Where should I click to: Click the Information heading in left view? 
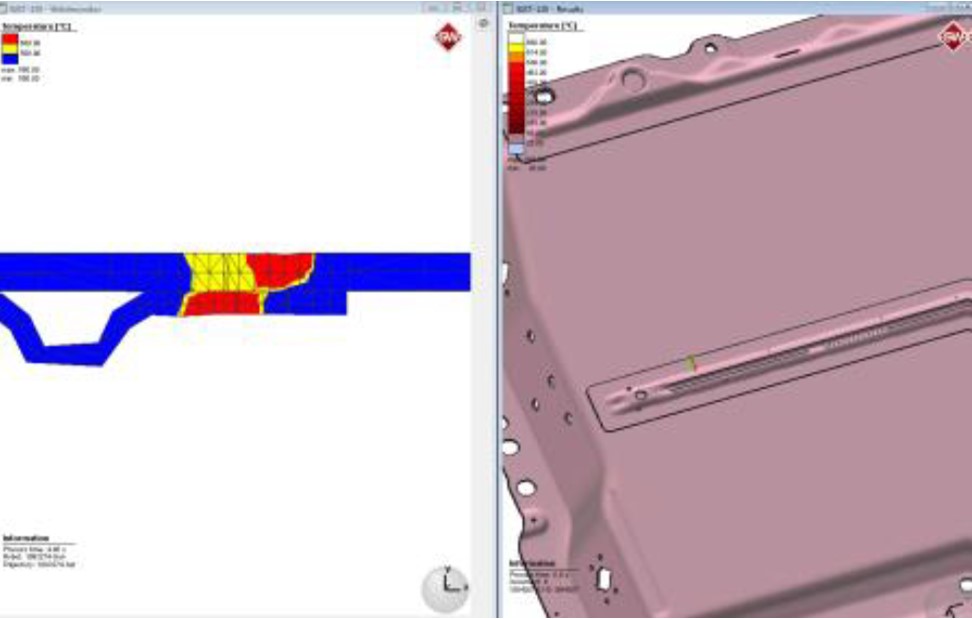[x=26, y=538]
